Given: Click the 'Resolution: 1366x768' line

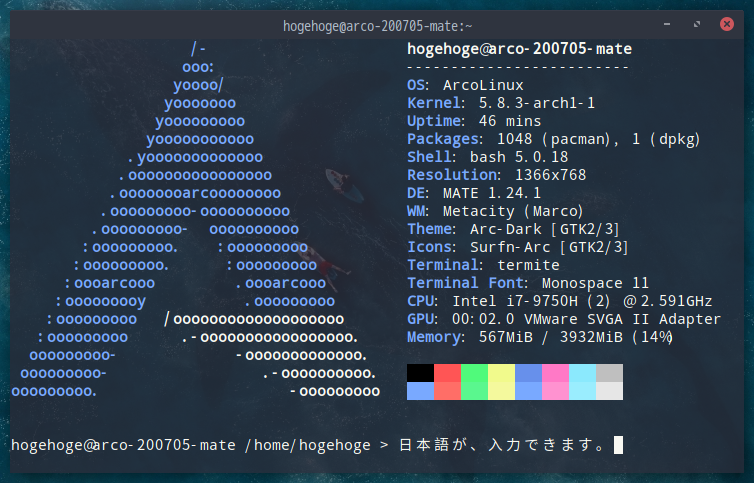Looking at the screenshot, I should click(x=497, y=175).
